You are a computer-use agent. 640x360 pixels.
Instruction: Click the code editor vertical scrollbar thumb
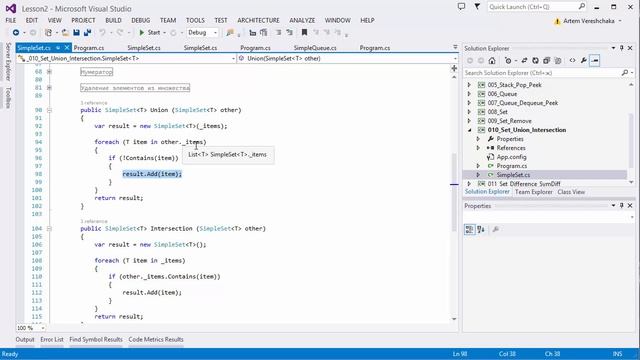tap(454, 192)
